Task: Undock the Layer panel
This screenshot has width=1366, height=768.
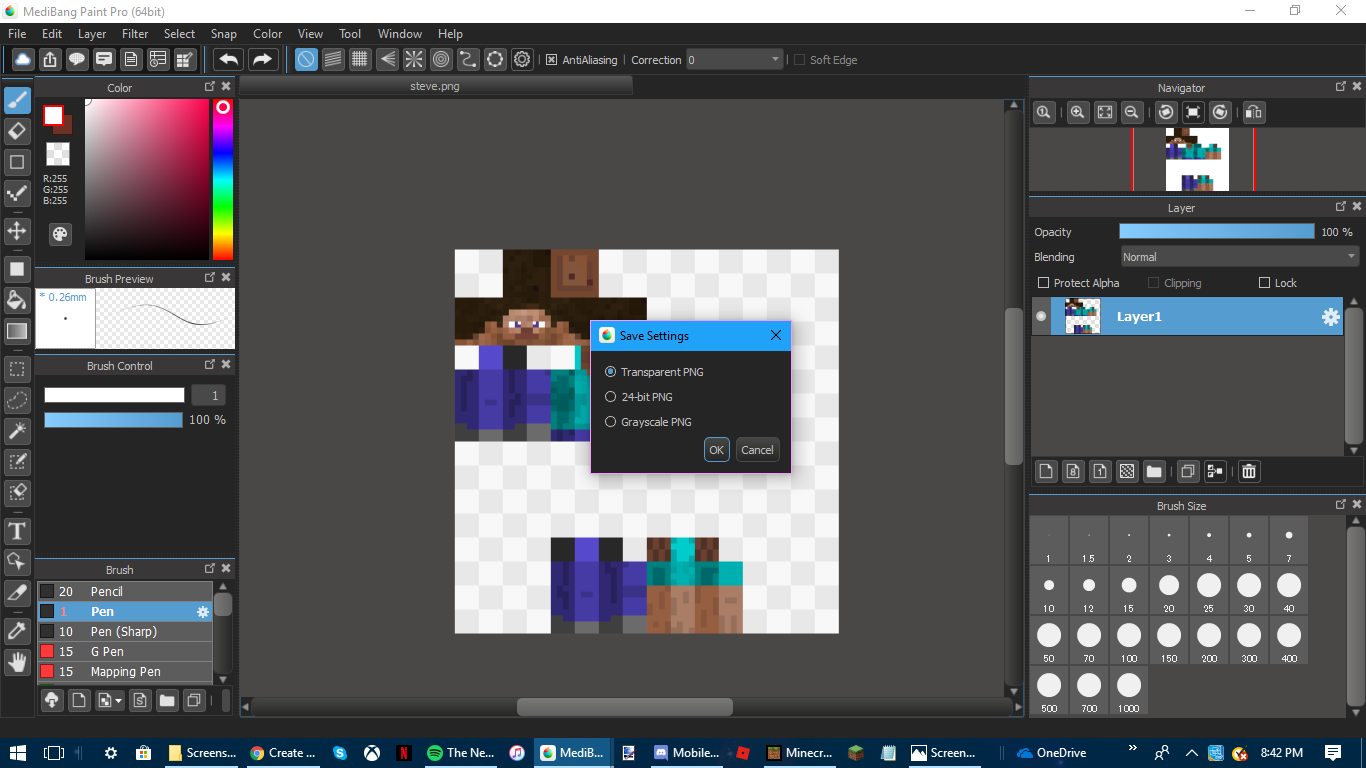Action: click(x=1340, y=207)
